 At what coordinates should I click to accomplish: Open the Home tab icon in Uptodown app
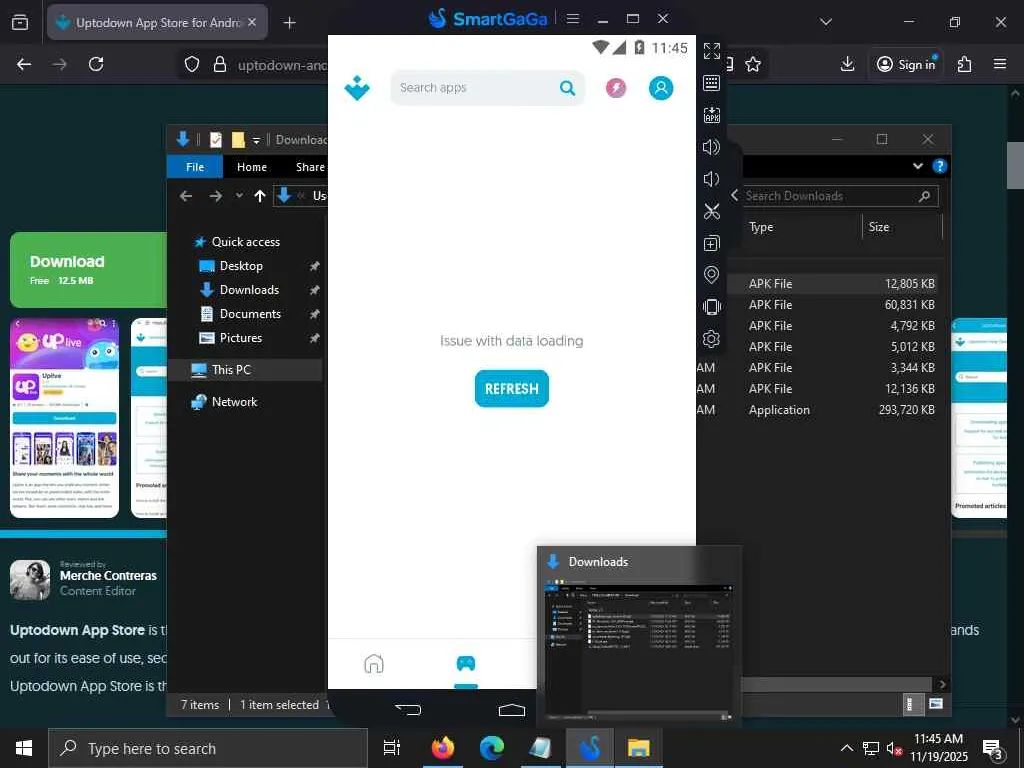pyautogui.click(x=374, y=664)
